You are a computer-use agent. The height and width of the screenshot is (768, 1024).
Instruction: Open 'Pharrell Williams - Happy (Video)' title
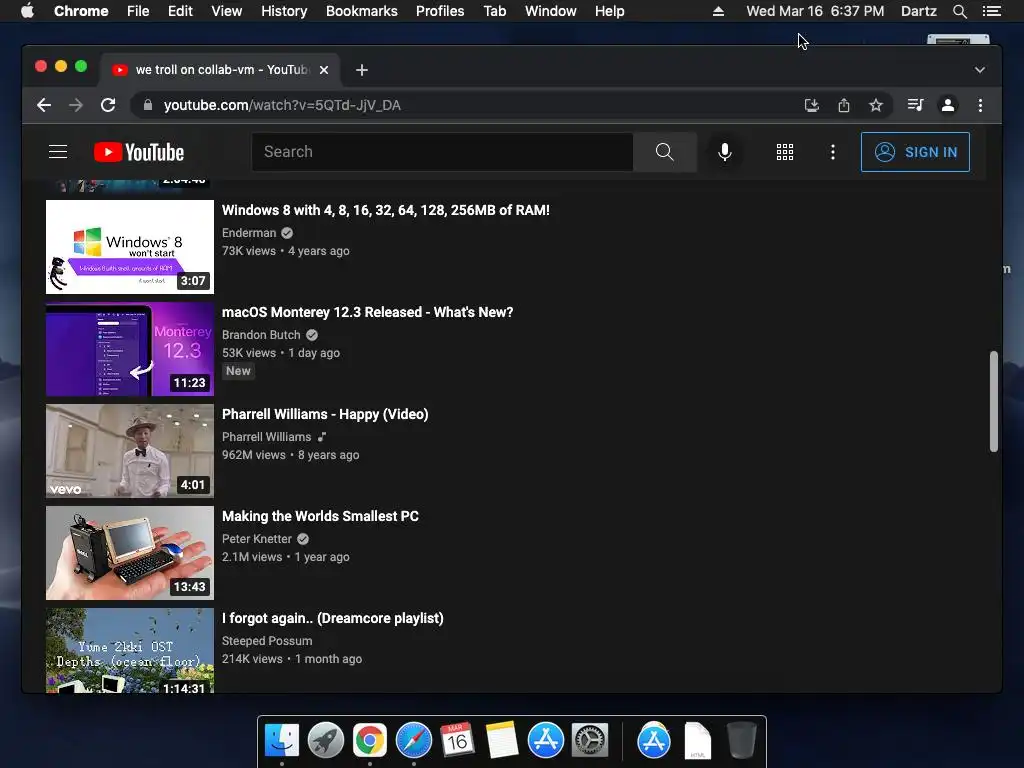325,414
